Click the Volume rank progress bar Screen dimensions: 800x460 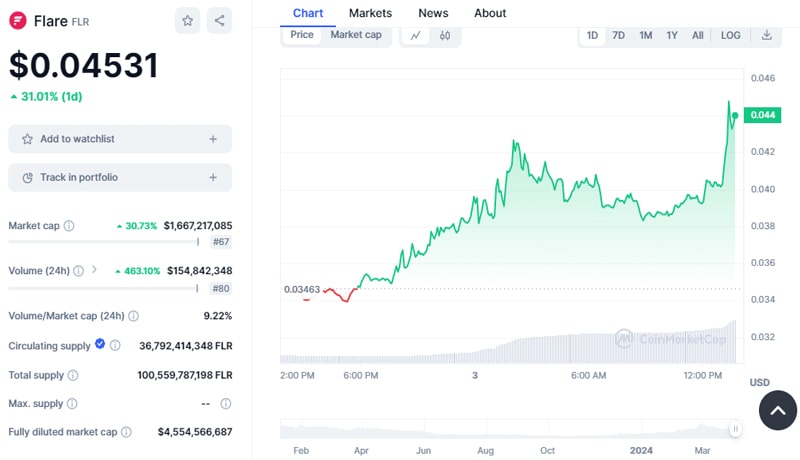[104, 289]
